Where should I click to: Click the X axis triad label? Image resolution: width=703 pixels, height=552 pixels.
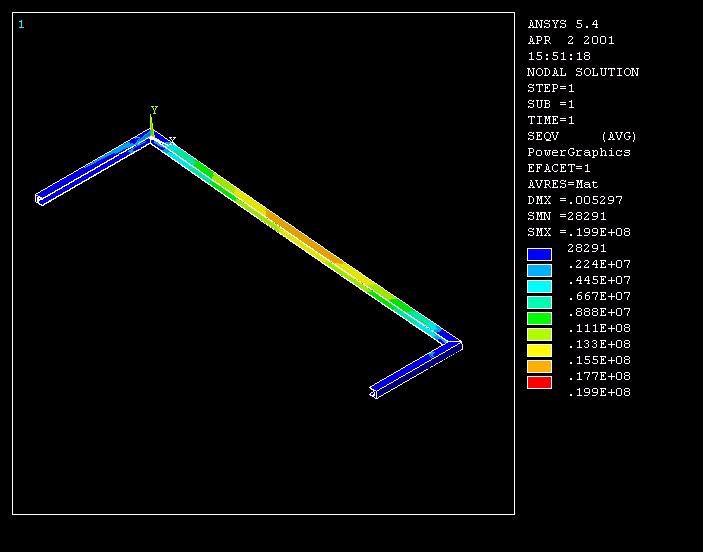click(x=172, y=141)
